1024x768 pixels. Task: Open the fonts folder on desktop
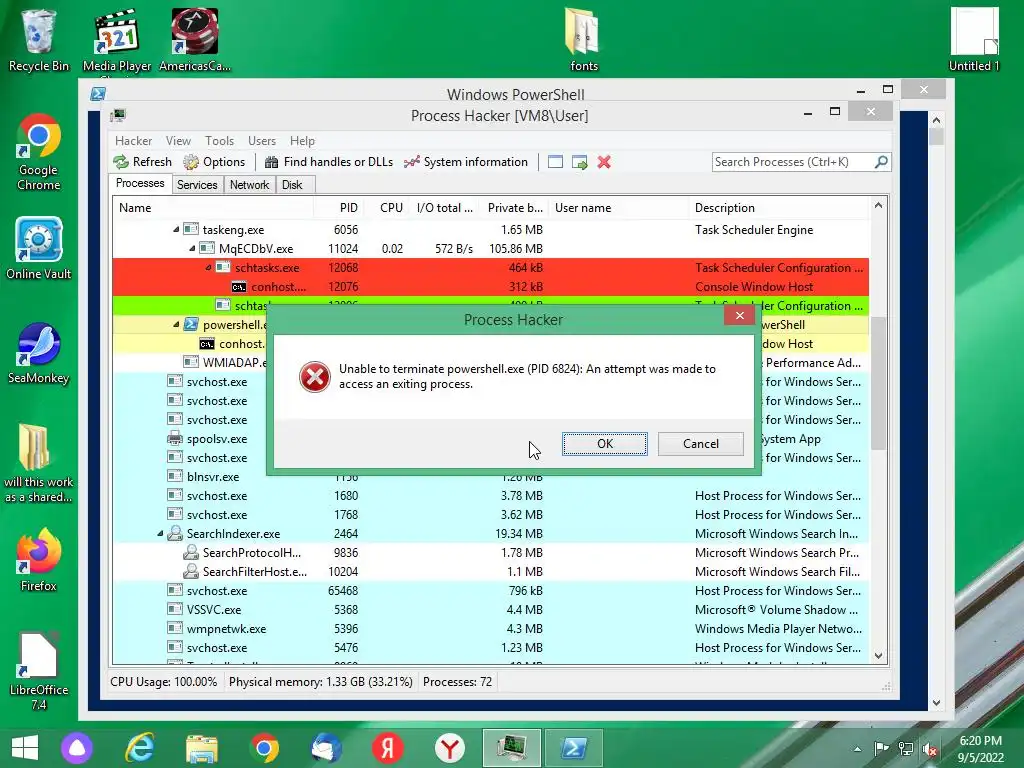click(583, 40)
